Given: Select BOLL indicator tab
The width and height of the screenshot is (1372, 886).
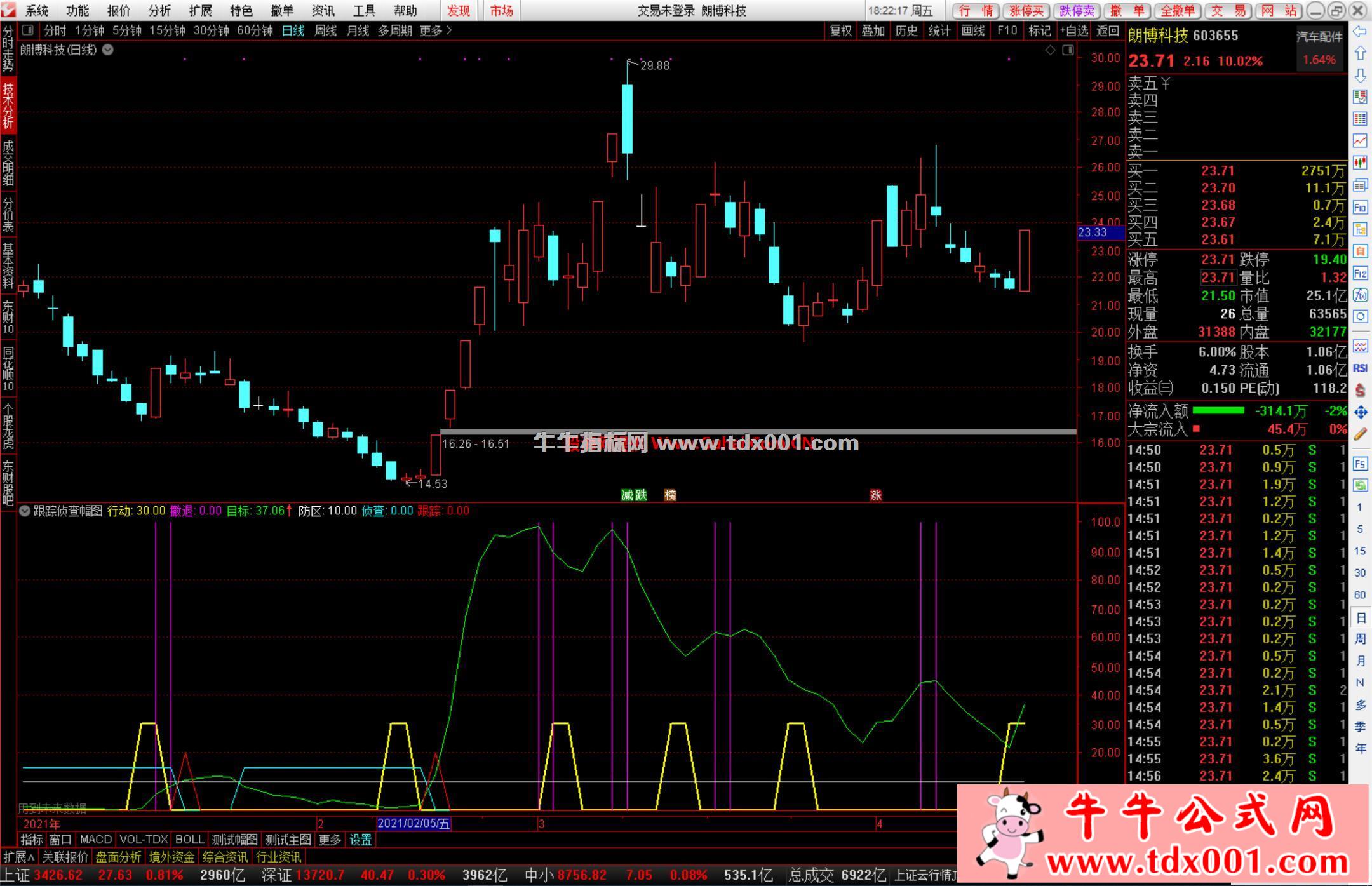Looking at the screenshot, I should [189, 840].
